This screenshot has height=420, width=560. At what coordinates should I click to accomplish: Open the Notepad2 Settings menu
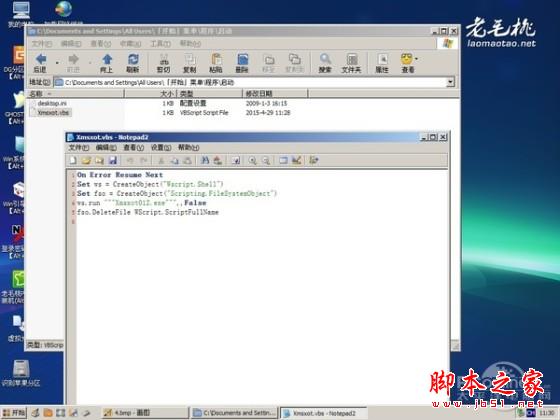pyautogui.click(x=161, y=147)
